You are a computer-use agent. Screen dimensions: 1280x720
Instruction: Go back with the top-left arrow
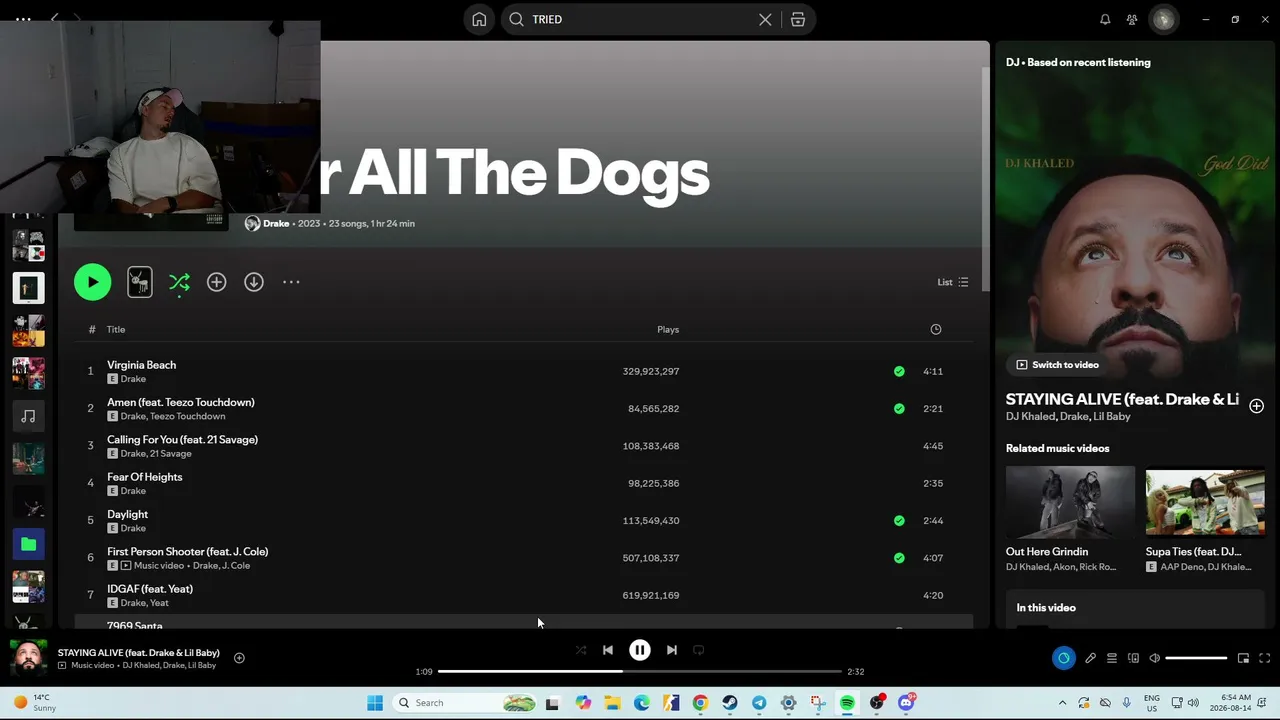(56, 19)
